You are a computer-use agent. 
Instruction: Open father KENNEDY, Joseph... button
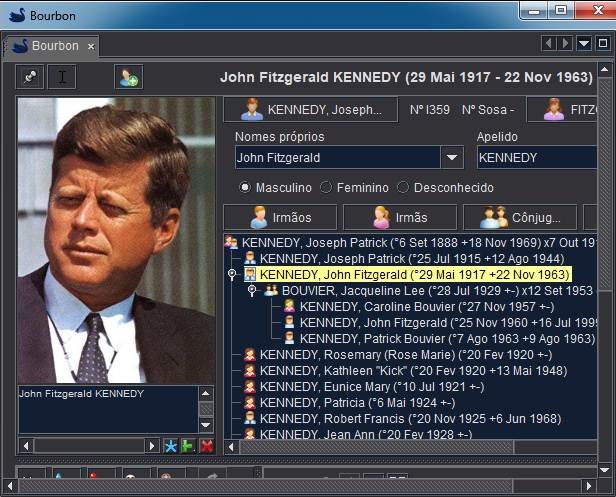(x=310, y=110)
